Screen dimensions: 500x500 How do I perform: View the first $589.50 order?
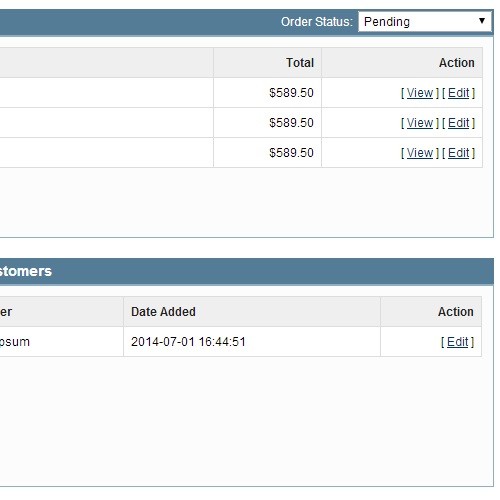[420, 93]
